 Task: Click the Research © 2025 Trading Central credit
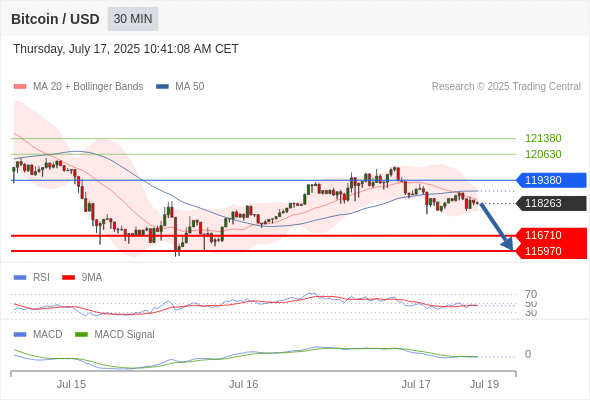[506, 87]
